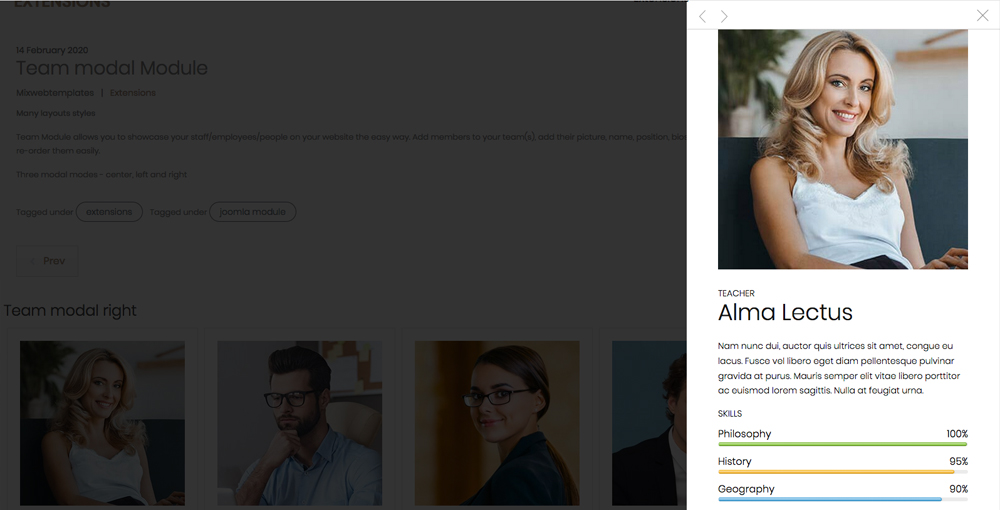Click the blue Geography skill bar
The width and height of the screenshot is (1000, 510).
pyautogui.click(x=830, y=497)
